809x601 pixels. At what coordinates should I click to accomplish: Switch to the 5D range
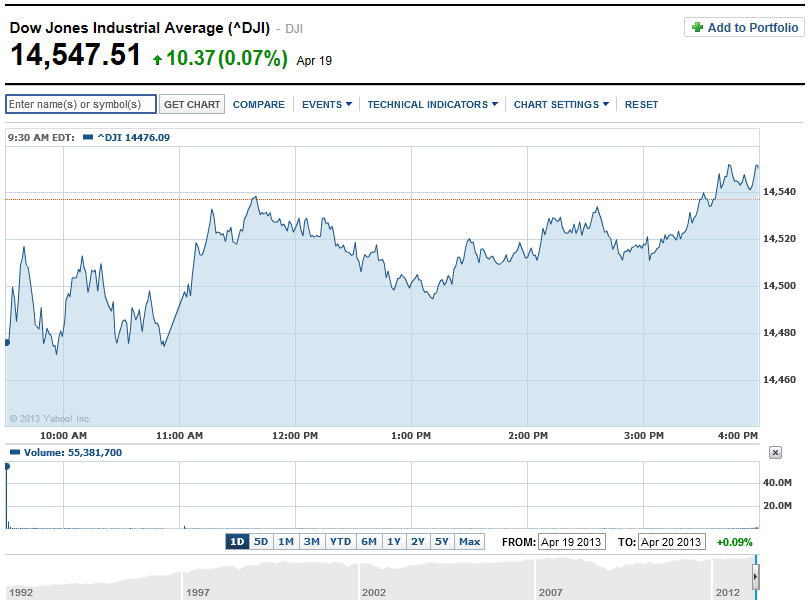click(261, 542)
